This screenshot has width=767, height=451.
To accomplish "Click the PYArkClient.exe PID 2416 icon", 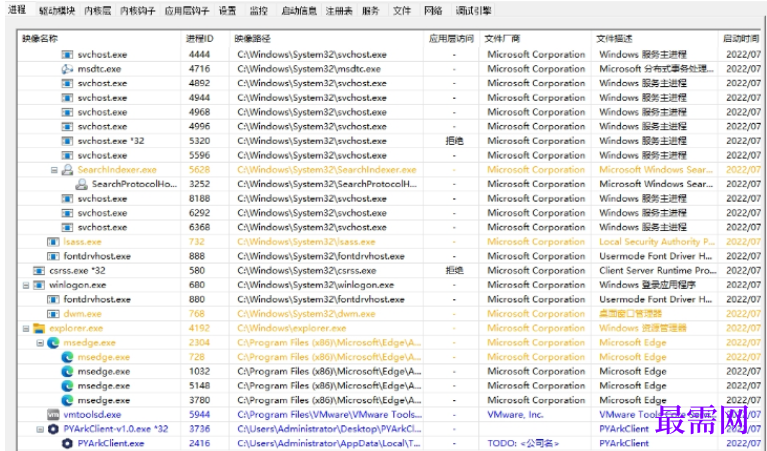I will pos(67,443).
